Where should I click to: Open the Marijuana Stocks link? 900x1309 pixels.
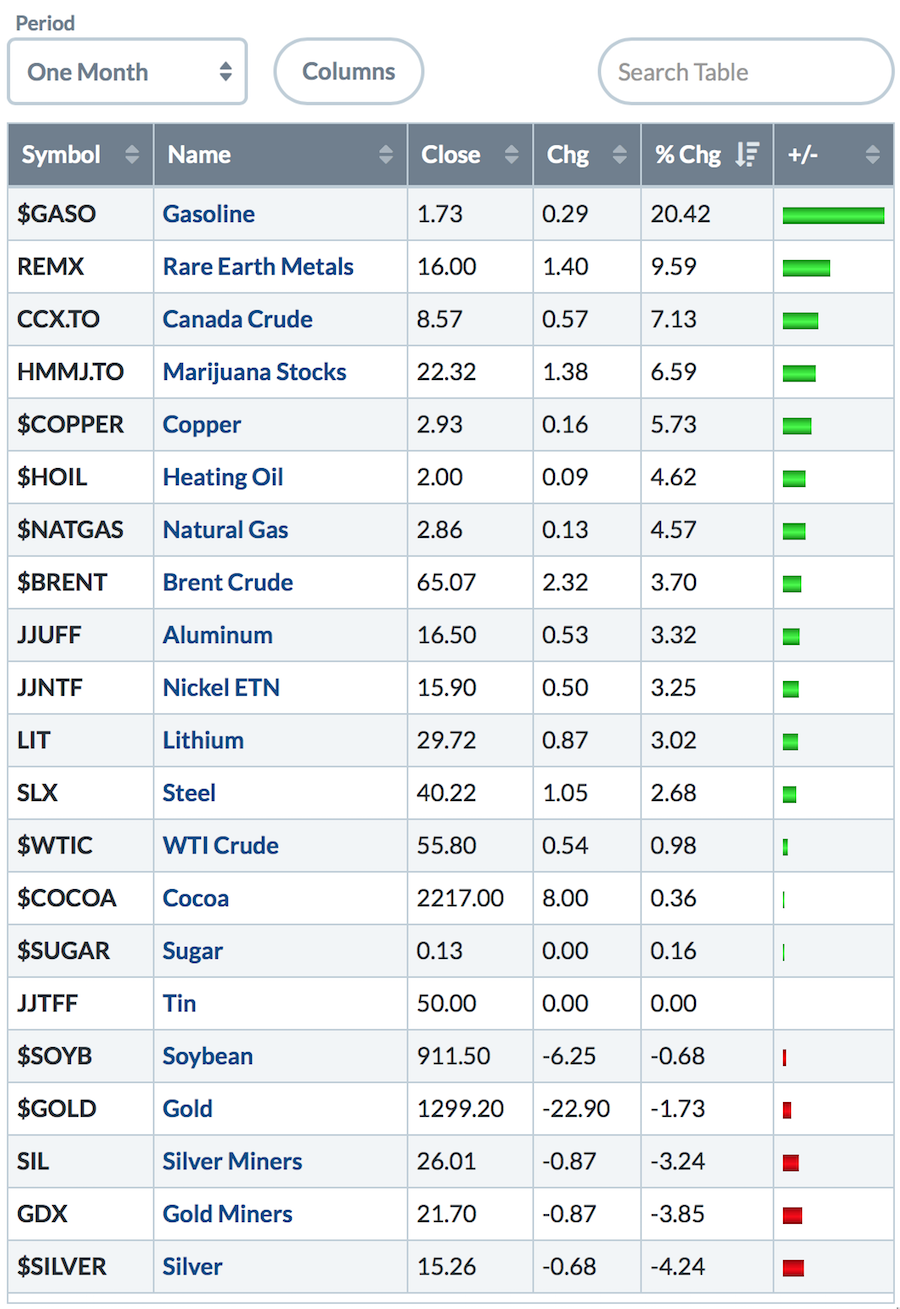[255, 372]
